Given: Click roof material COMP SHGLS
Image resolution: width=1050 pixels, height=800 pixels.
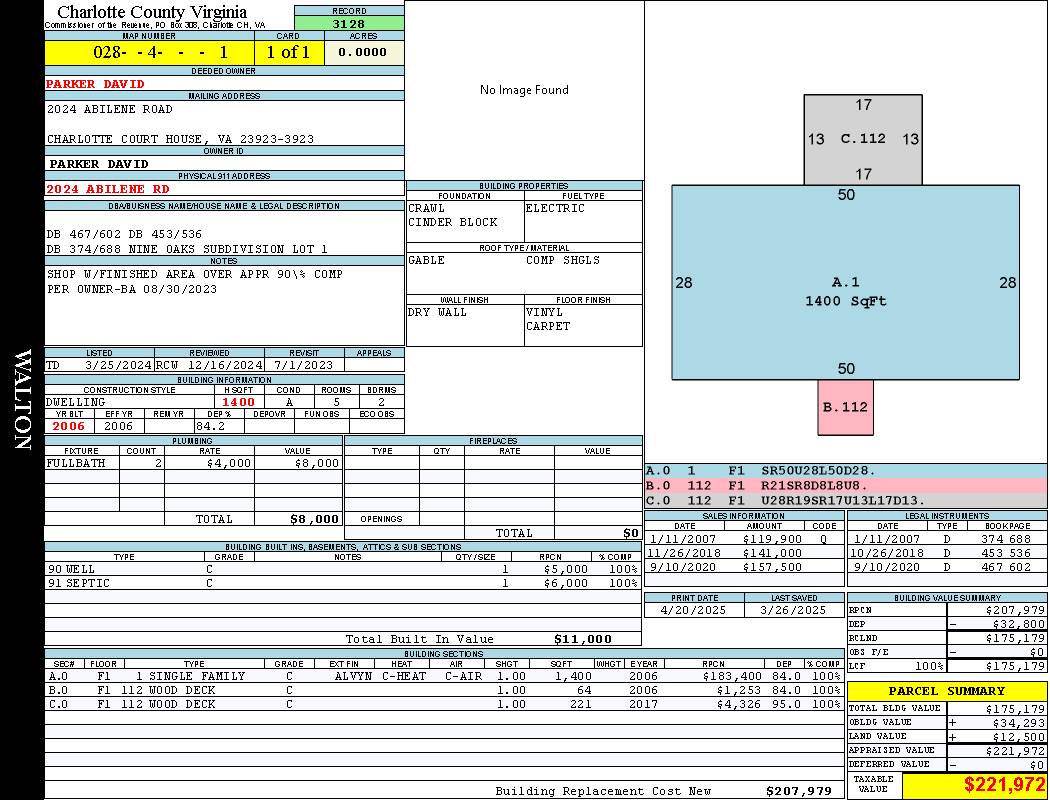Looking at the screenshot, I should 563,260.
